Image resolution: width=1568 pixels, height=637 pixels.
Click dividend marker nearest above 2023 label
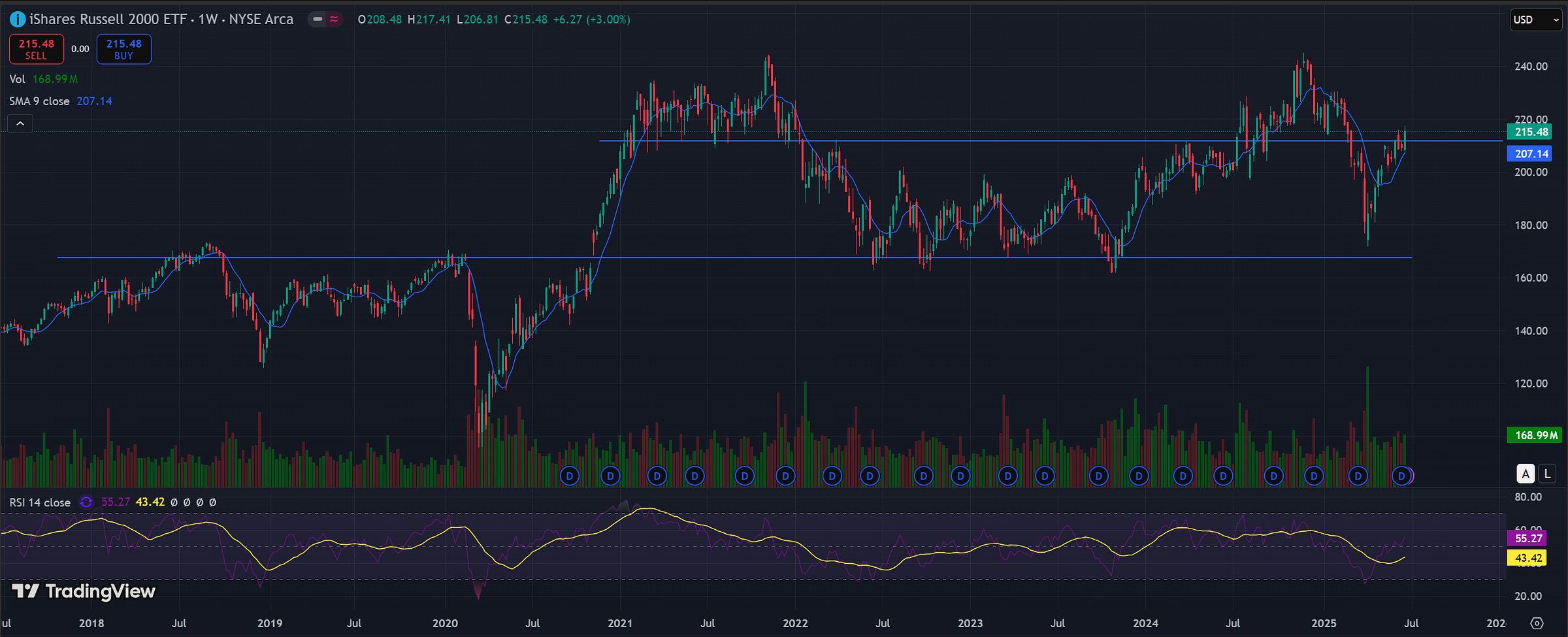[x=960, y=476]
